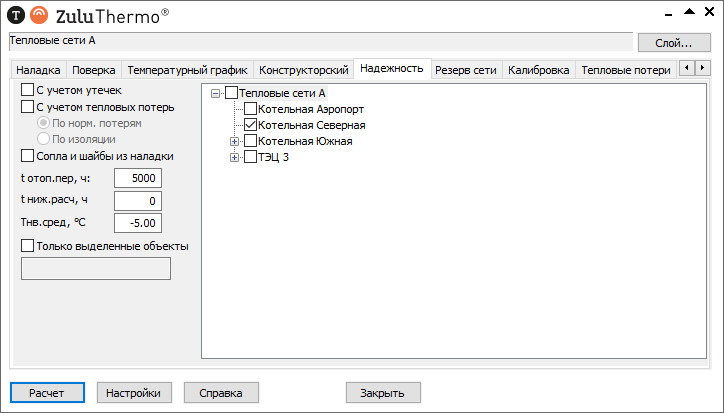This screenshot has height=413, width=724.
Task: Uncheck Котельная Северная in the tree
Action: coord(251,125)
